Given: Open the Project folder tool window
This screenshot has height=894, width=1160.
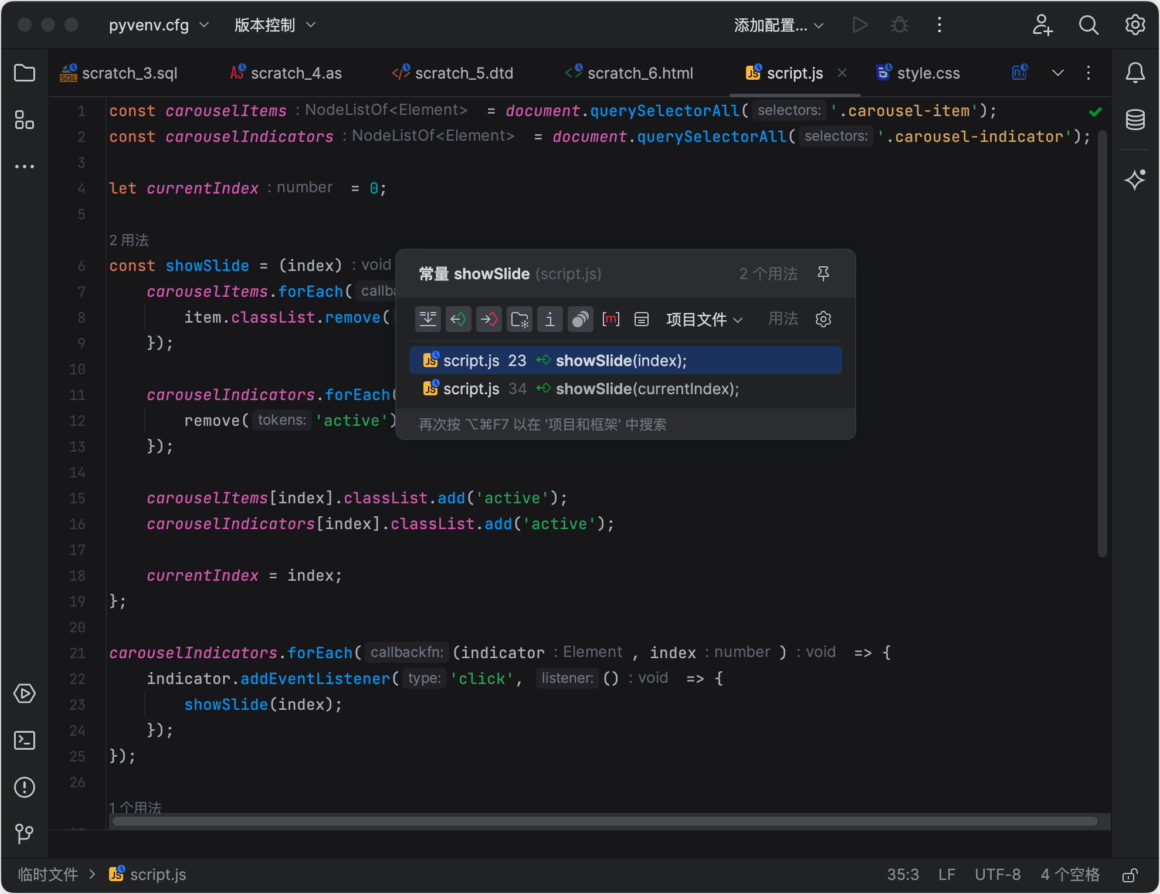Looking at the screenshot, I should tap(24, 73).
